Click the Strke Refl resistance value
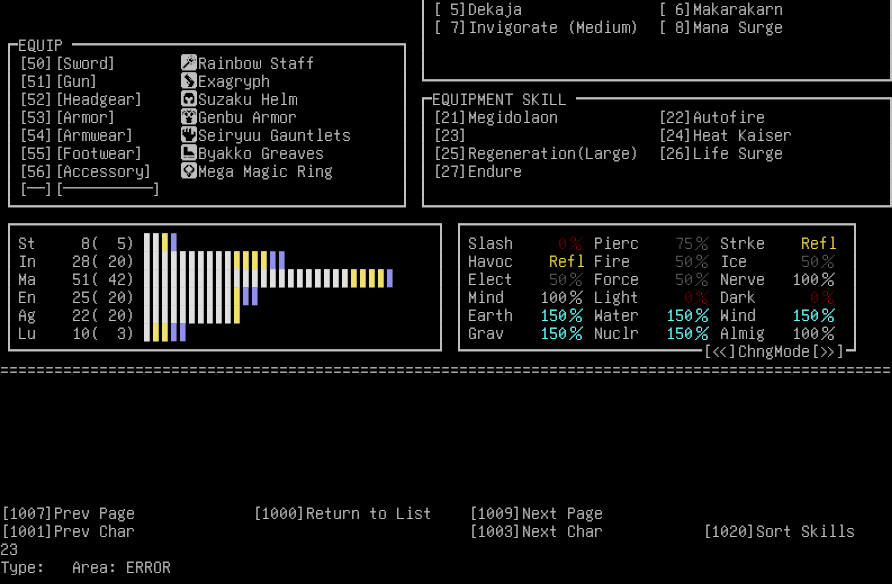This screenshot has height=584, width=892. click(818, 243)
